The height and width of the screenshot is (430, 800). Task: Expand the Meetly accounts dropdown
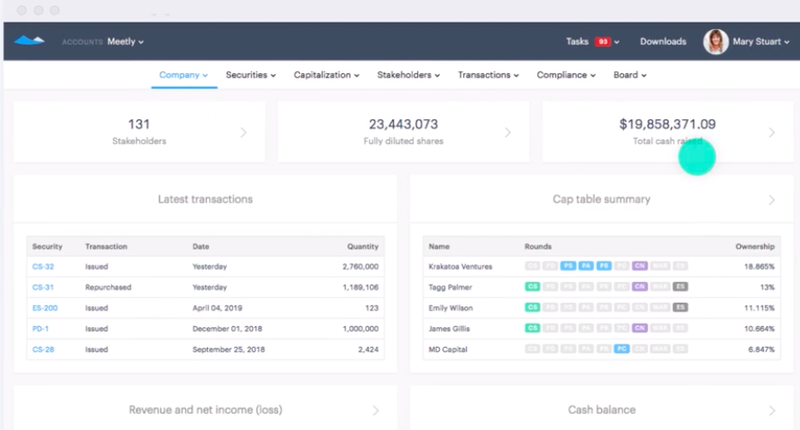click(x=126, y=42)
